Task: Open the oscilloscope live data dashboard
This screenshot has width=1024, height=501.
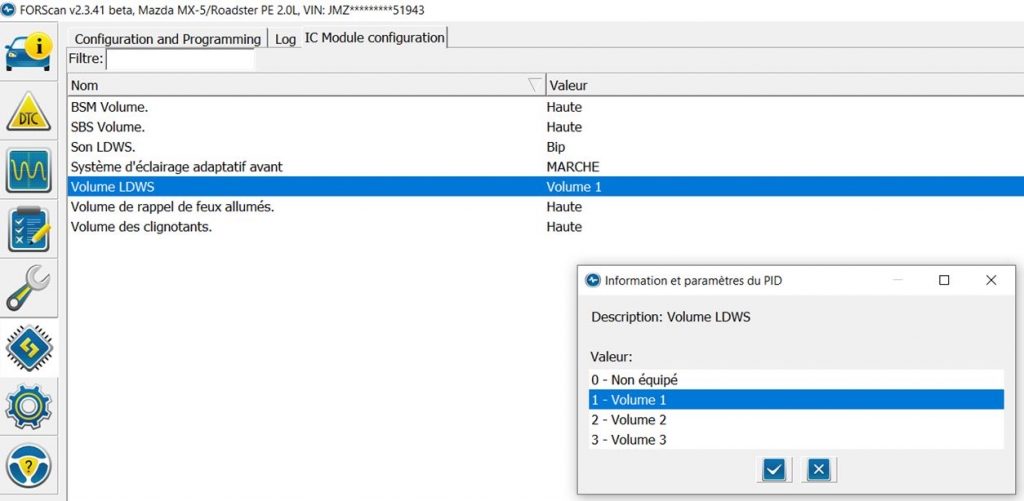Action: point(29,170)
